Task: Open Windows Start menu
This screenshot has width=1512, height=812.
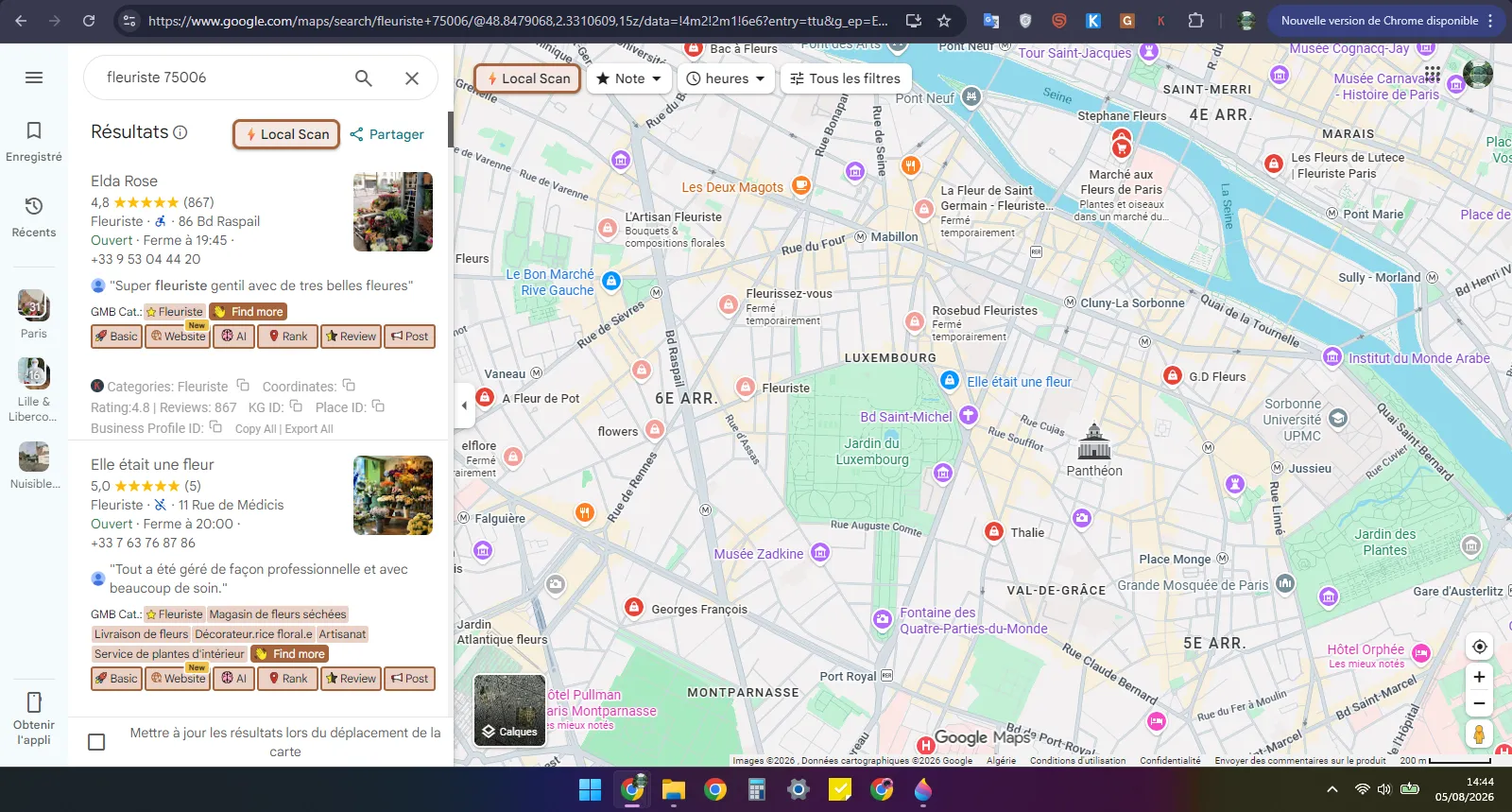Action: pos(590,789)
